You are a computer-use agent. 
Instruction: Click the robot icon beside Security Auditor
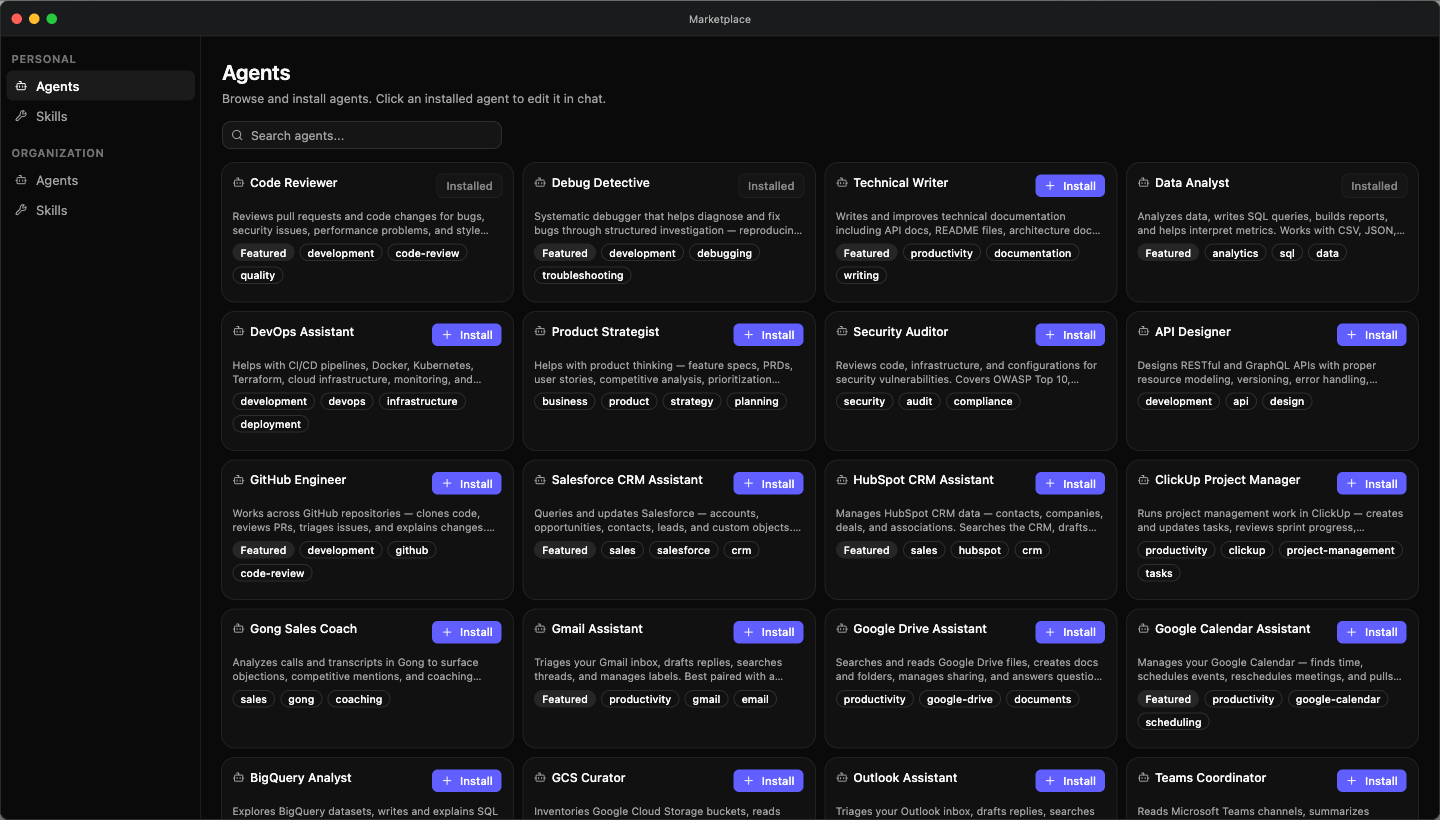841,332
